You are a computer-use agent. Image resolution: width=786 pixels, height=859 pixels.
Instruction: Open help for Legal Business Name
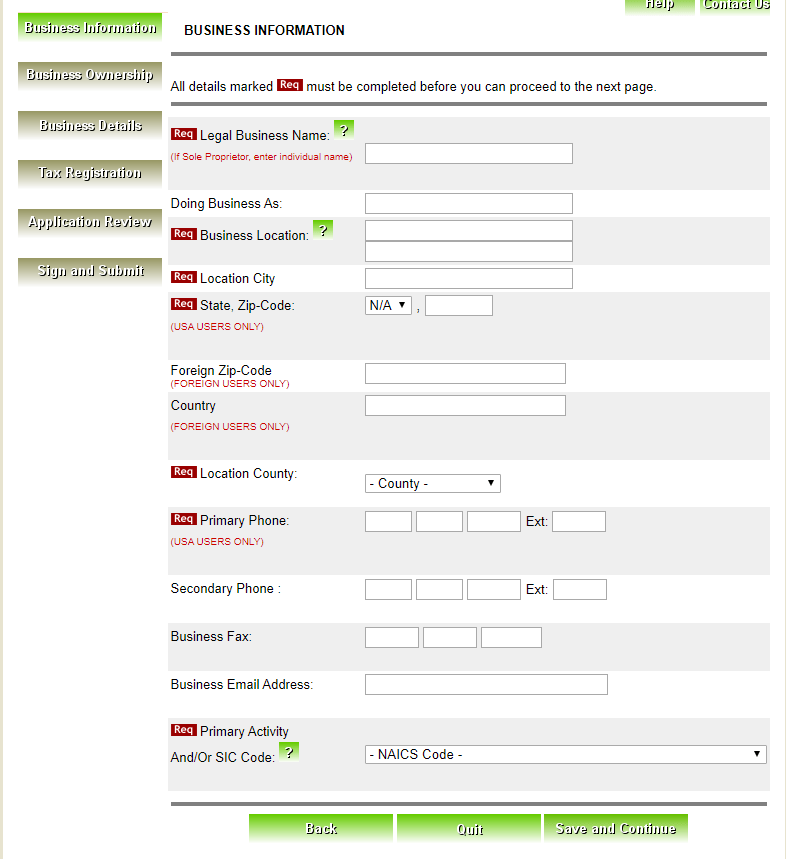point(344,130)
